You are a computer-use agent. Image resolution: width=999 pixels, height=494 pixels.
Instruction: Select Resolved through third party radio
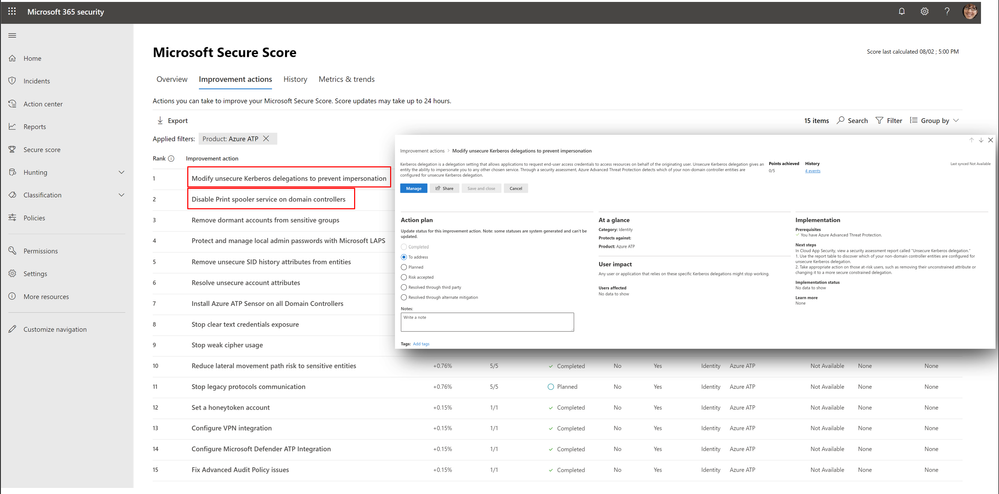click(x=404, y=287)
